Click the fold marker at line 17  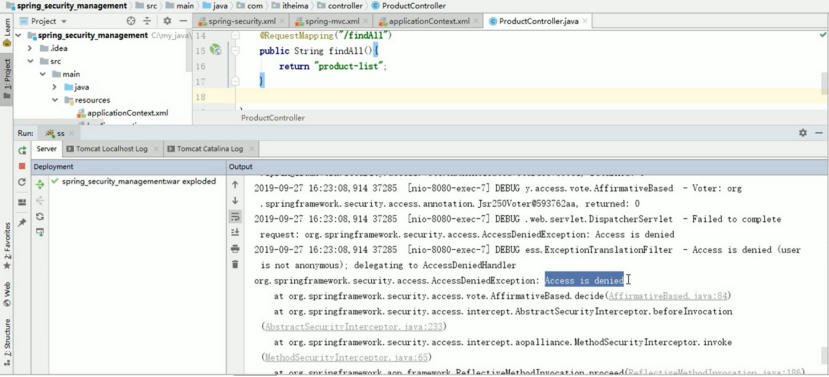[x=235, y=81]
